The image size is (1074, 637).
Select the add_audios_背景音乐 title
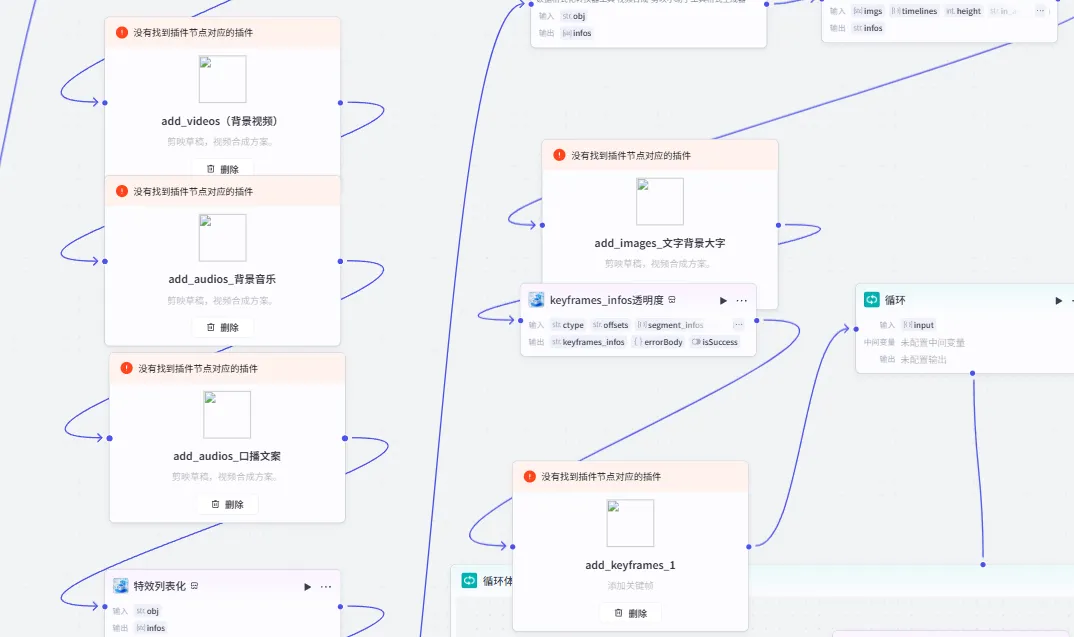click(222, 279)
